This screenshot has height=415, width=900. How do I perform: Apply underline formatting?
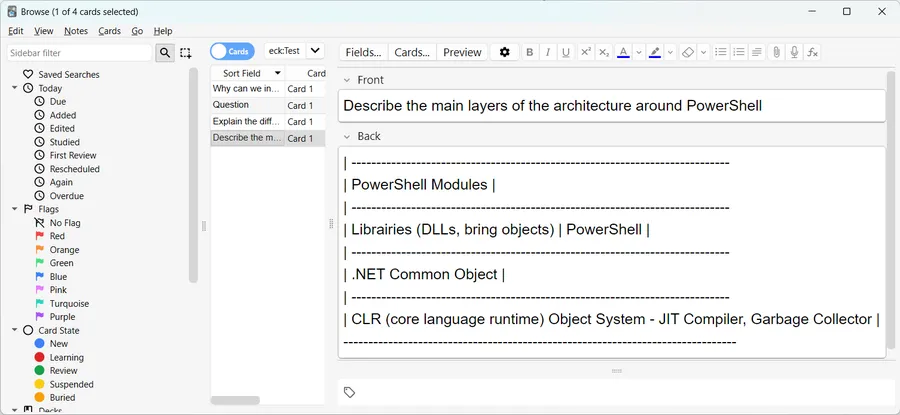point(566,52)
